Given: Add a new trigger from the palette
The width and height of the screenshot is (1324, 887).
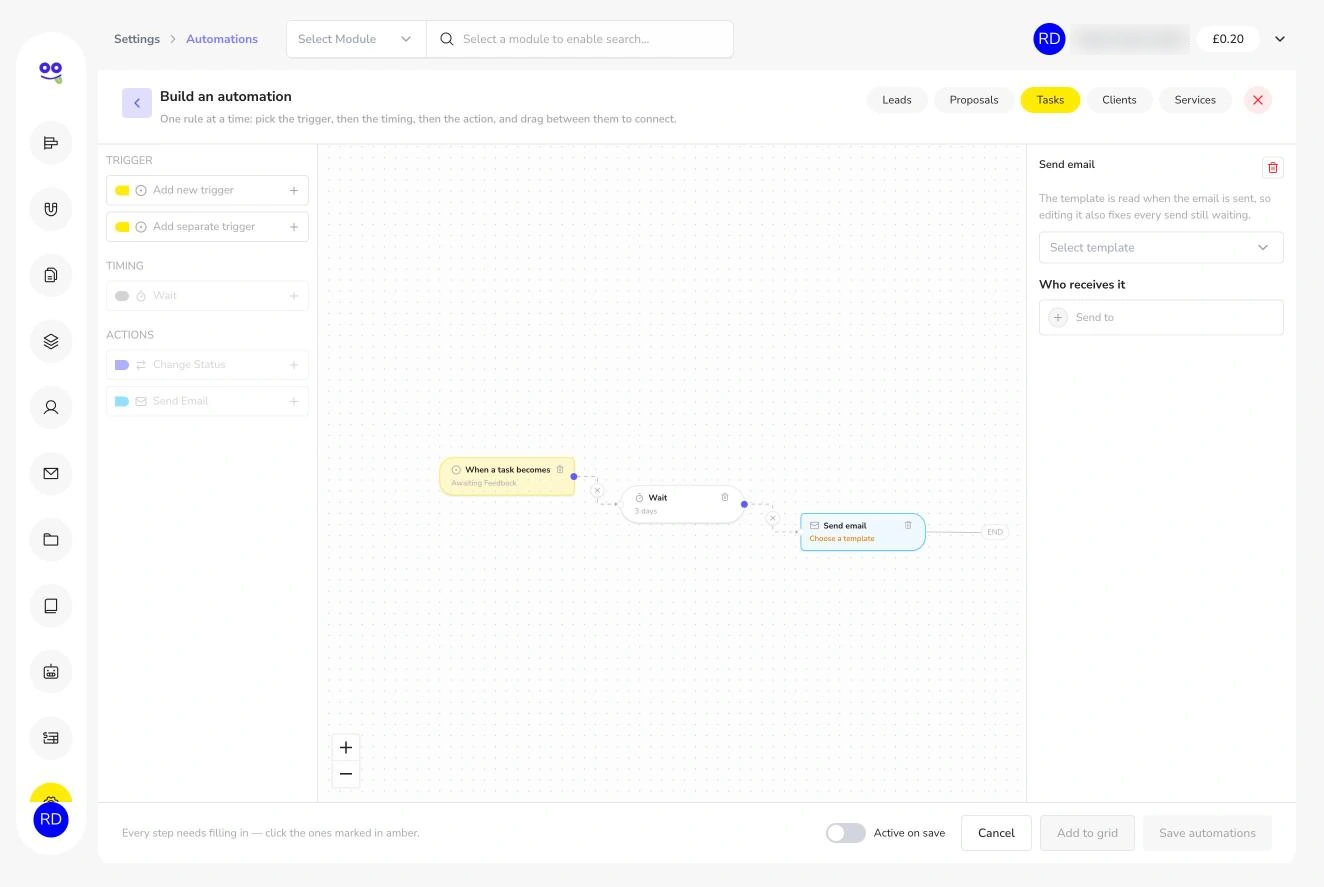Looking at the screenshot, I should point(207,190).
